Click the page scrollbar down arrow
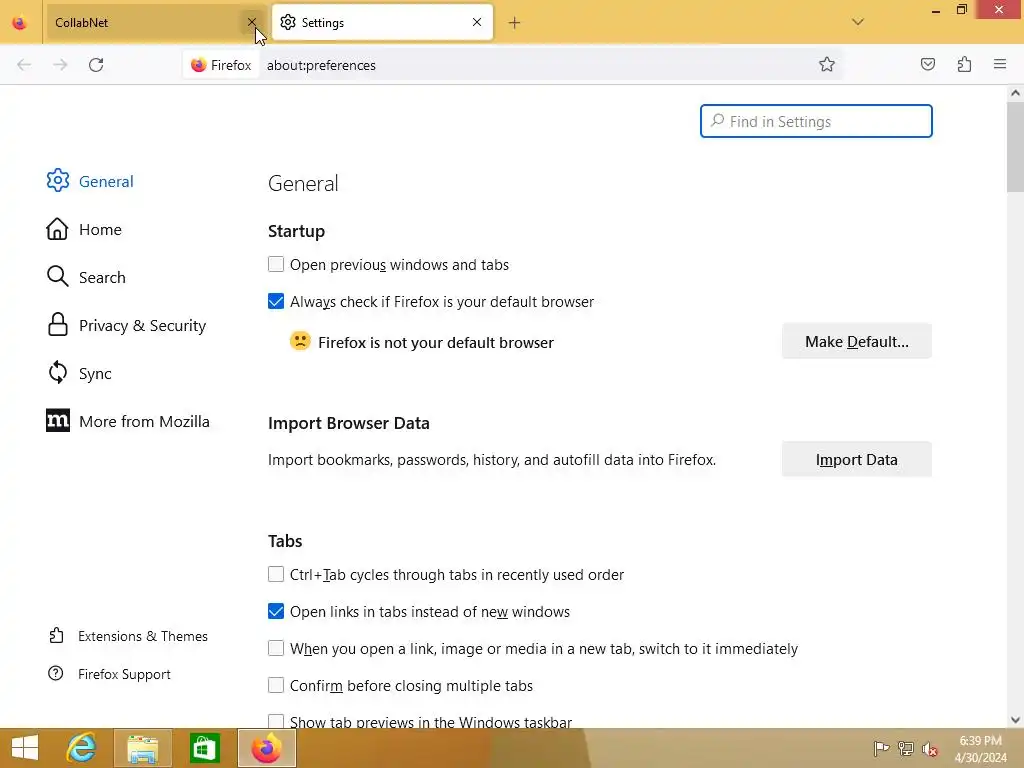The image size is (1024, 768). [1016, 720]
